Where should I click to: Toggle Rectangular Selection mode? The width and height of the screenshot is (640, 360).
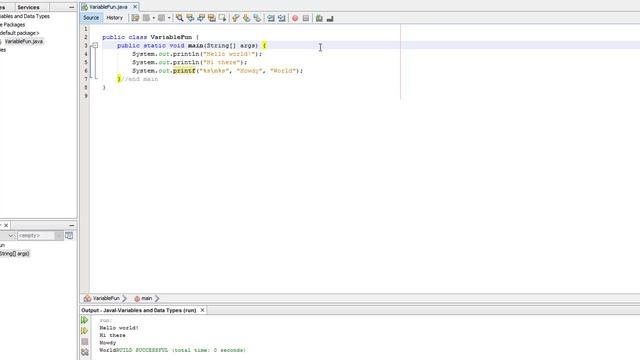[x=222, y=18]
